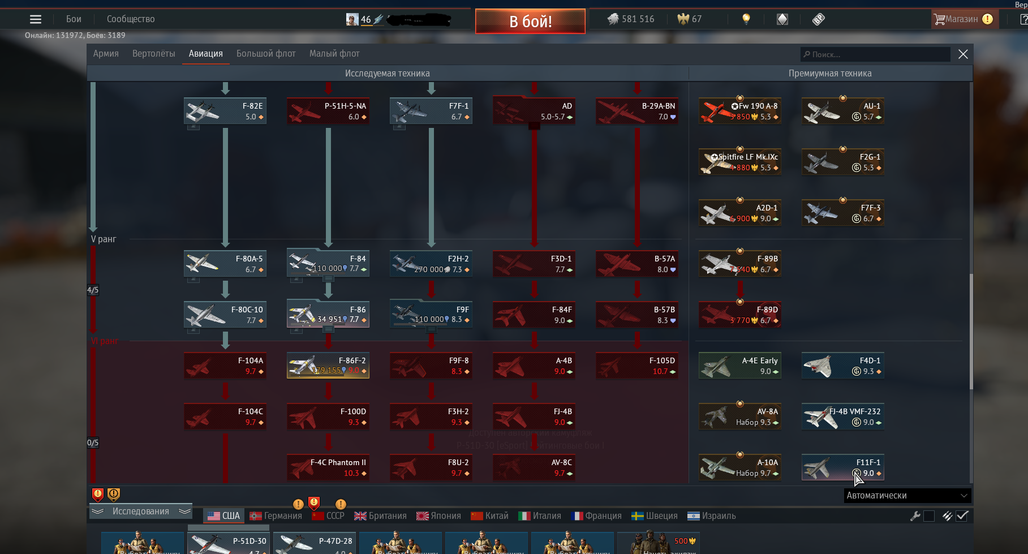Select the AV-8C aircraft card
This screenshot has width=1028, height=554.
click(534, 467)
